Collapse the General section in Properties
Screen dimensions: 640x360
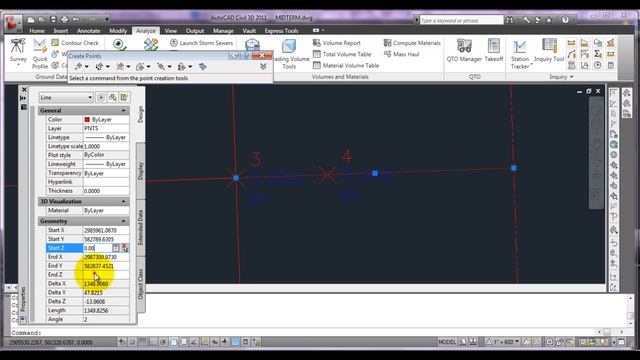[123, 111]
